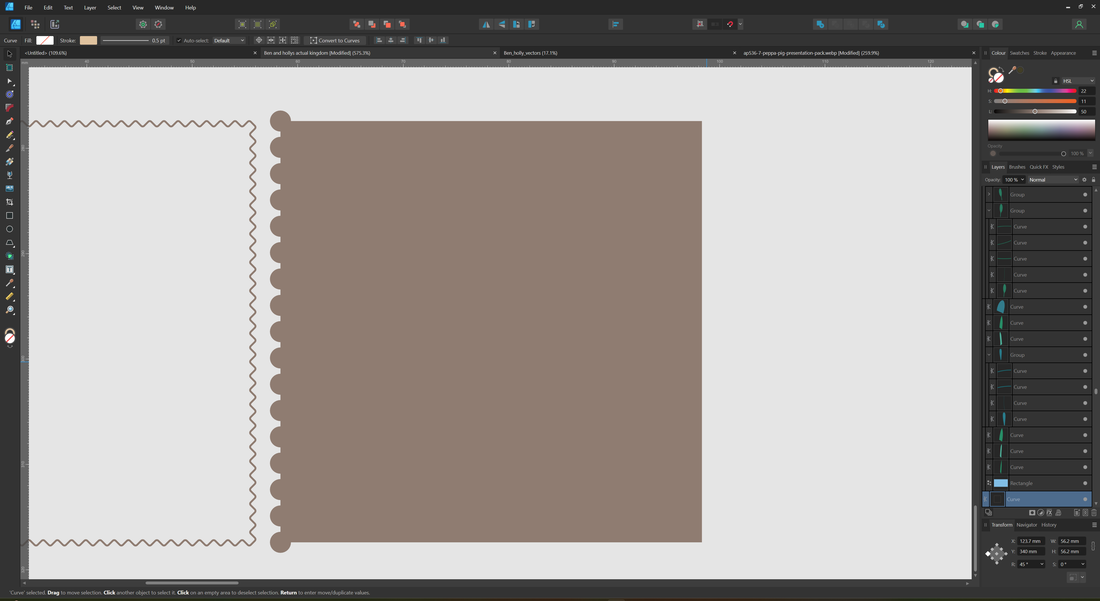This screenshot has height=601, width=1100.
Task: Switch to the Pixel persona
Action: (x=35, y=24)
